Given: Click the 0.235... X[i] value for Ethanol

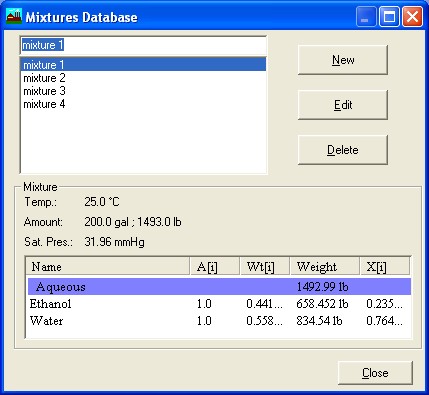Looking at the screenshot, I should (x=384, y=304).
